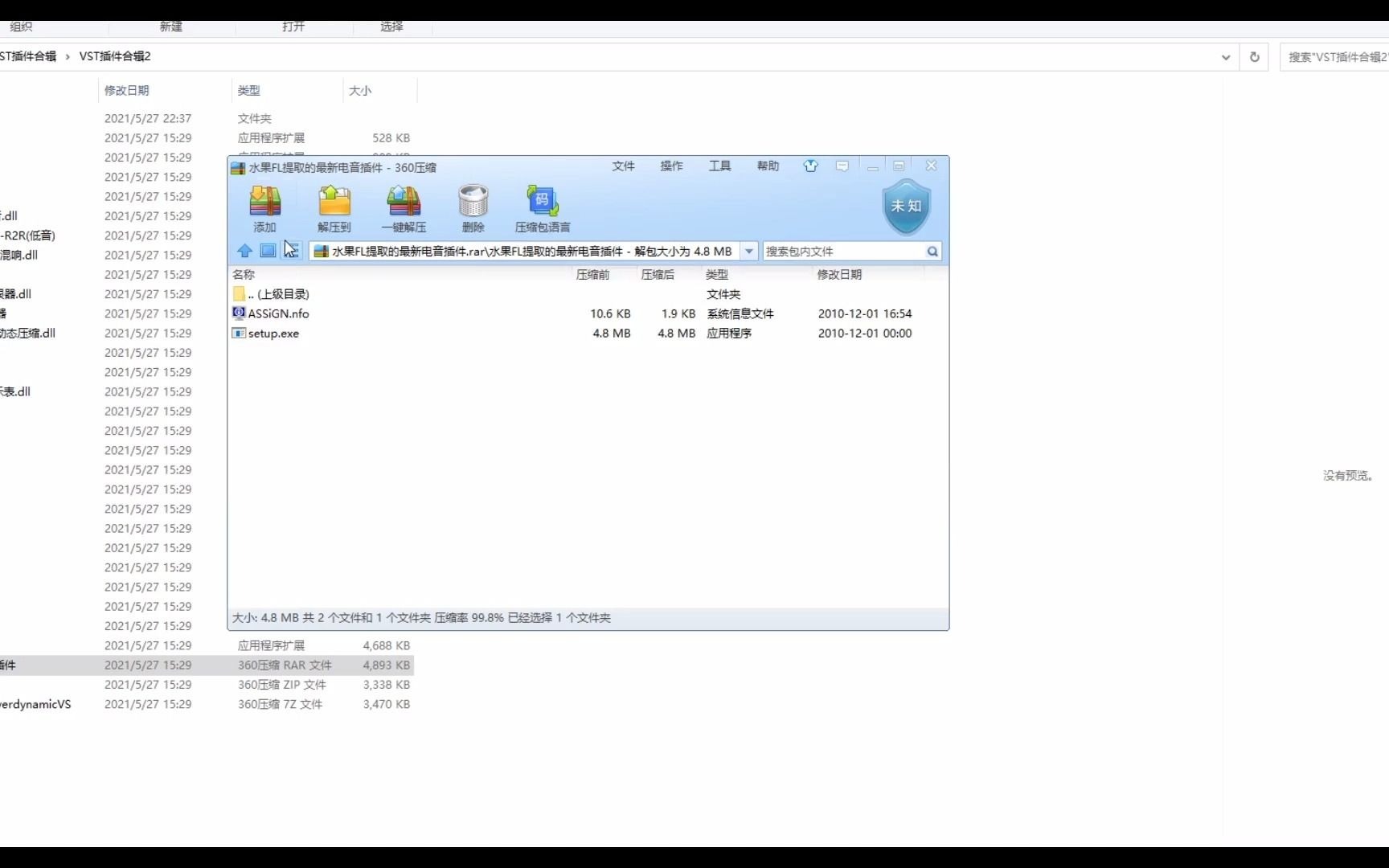Click the 删除 (Delete) trash icon
This screenshot has height=868, width=1389.
point(473,208)
